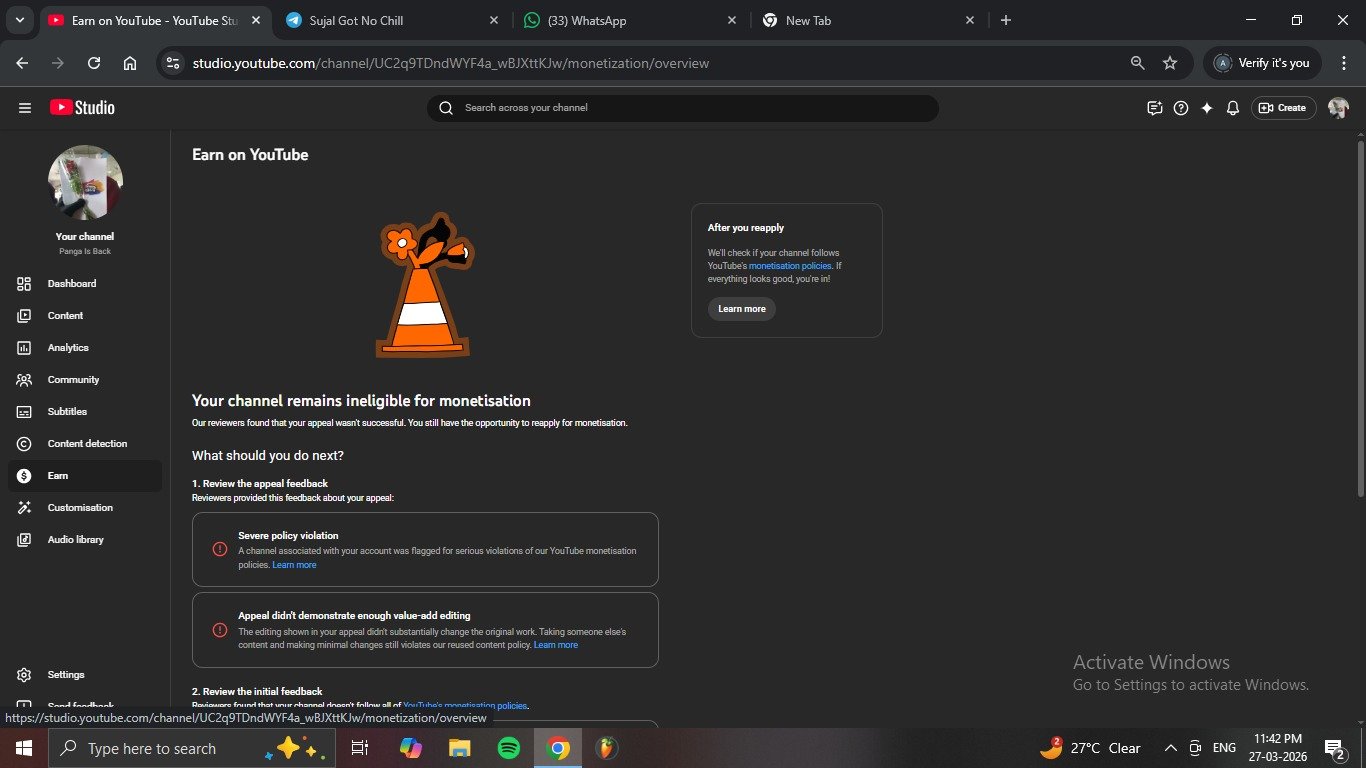The image size is (1366, 768).
Task: Bookmark this page with the star icon
Action: (x=1170, y=63)
